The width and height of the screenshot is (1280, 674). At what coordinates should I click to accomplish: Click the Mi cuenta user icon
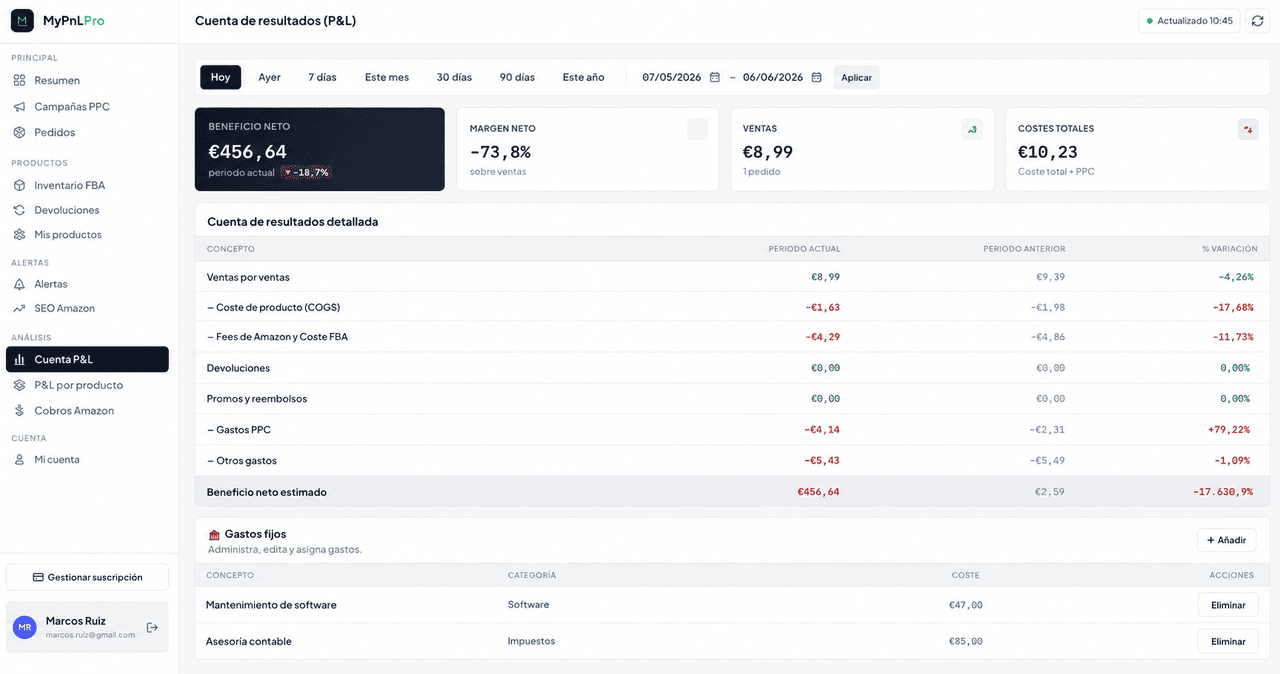click(19, 459)
